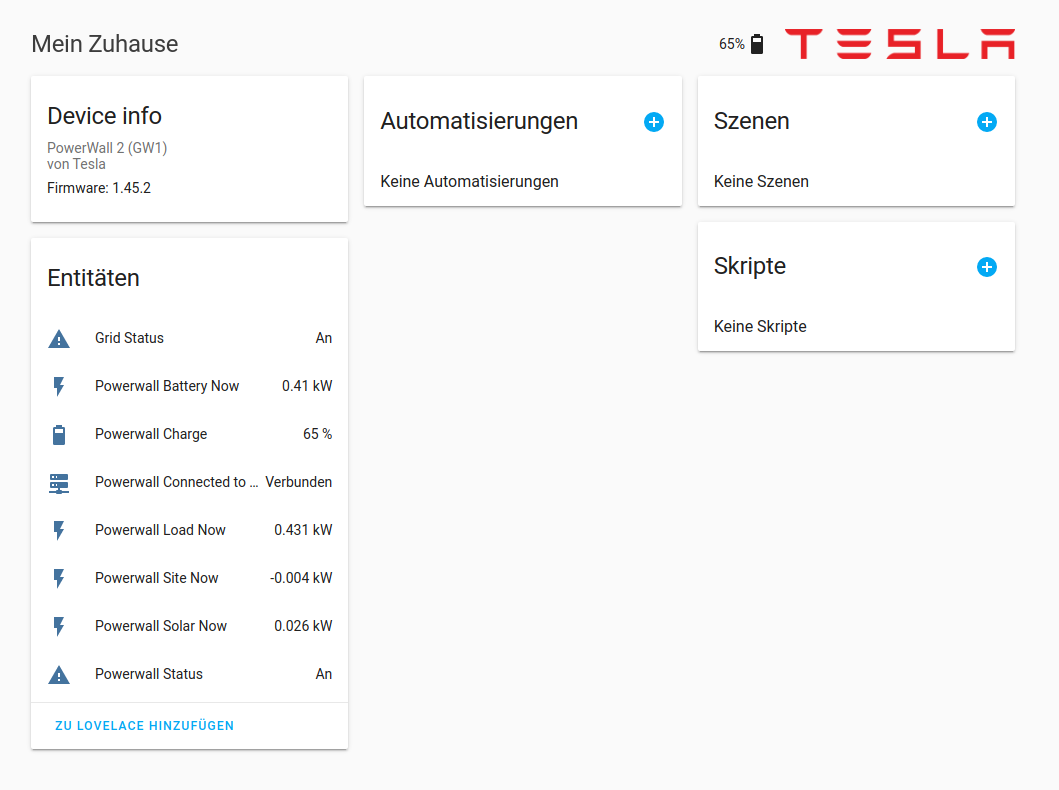The width and height of the screenshot is (1059, 790).
Task: Add a new script in Skripte card
Action: [x=987, y=267]
